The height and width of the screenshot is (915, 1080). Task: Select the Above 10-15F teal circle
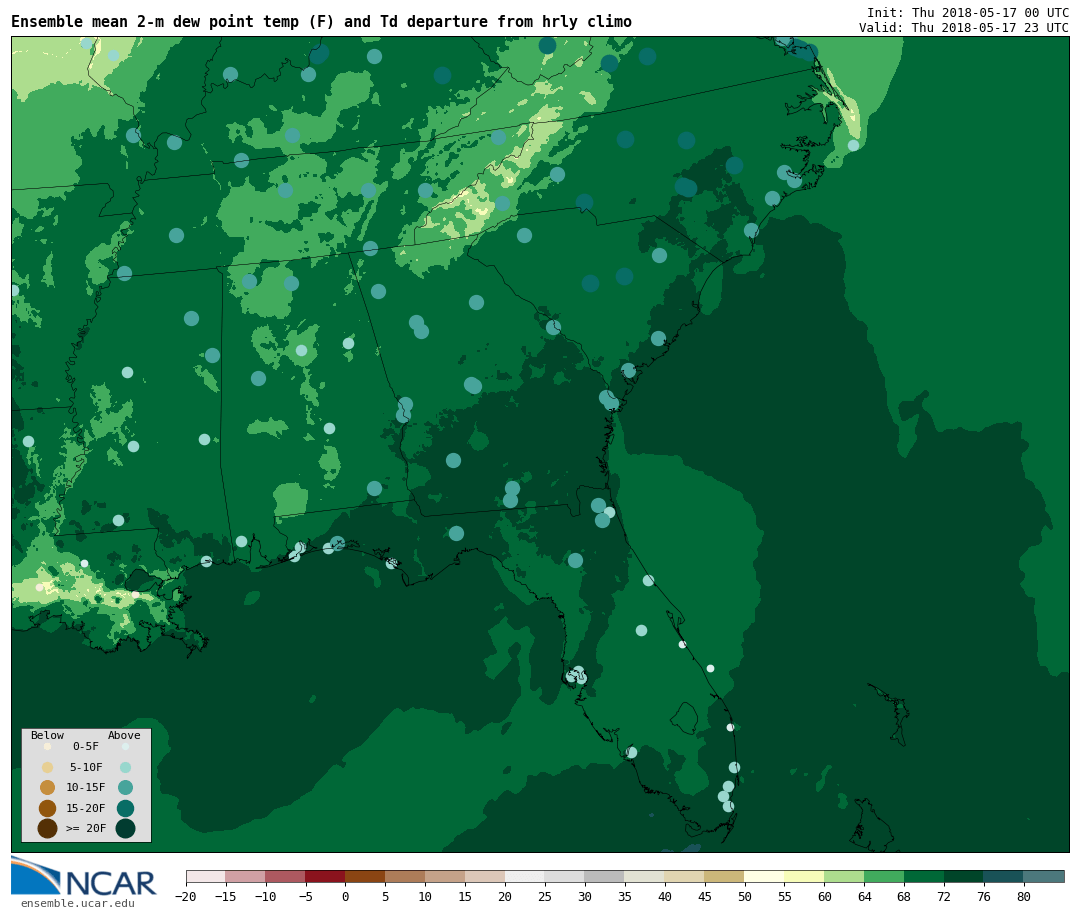pyautogui.click(x=125, y=788)
